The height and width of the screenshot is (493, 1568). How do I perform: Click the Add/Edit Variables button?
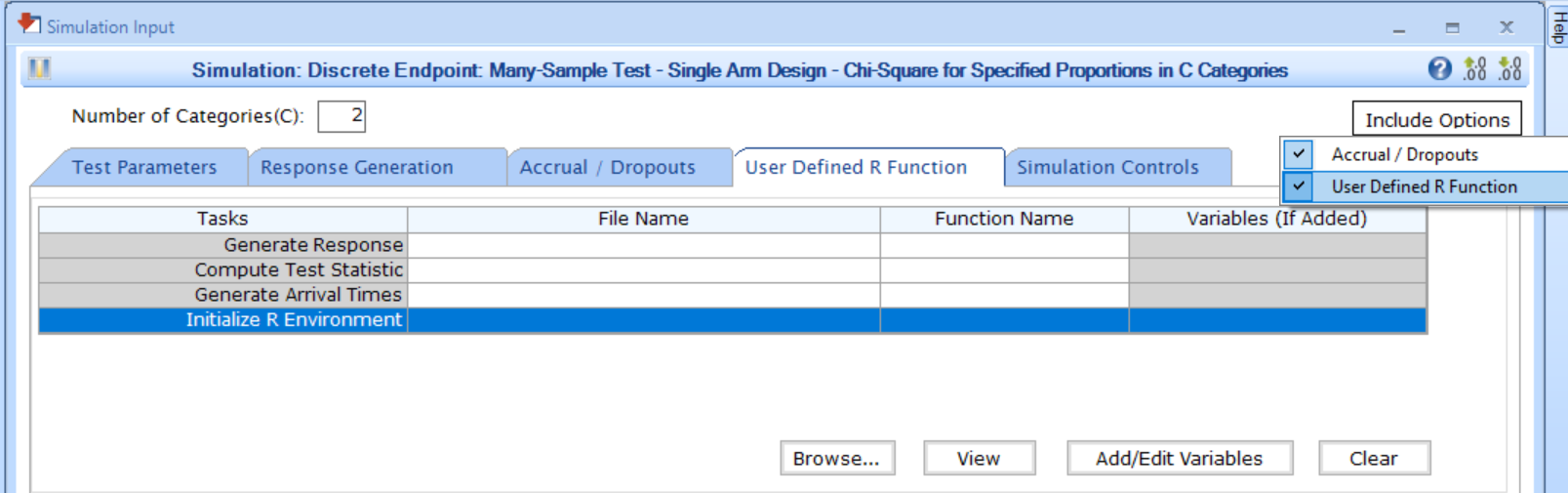[x=1179, y=458]
